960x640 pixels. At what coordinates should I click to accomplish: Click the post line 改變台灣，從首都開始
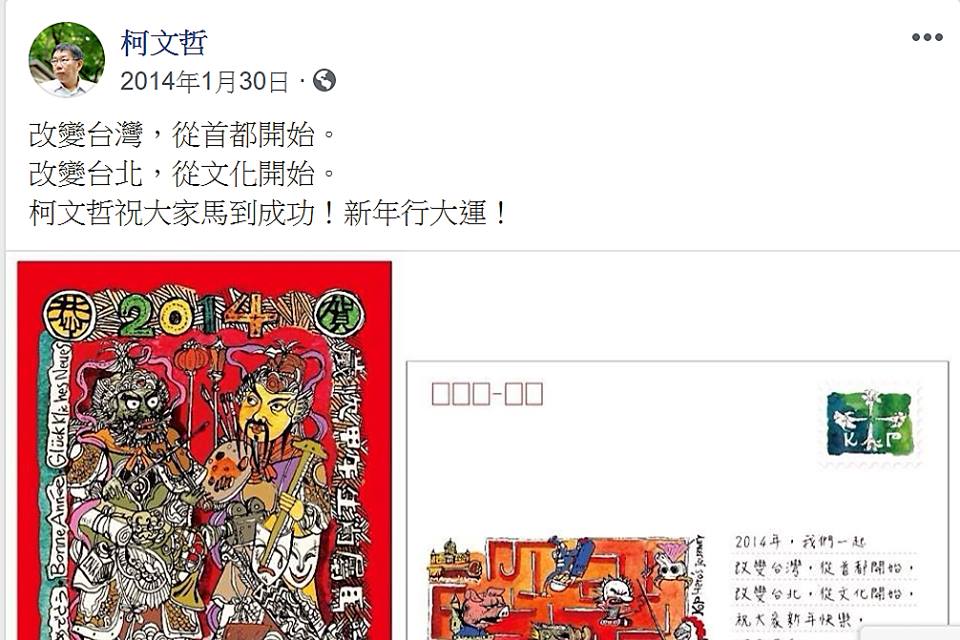point(182,135)
